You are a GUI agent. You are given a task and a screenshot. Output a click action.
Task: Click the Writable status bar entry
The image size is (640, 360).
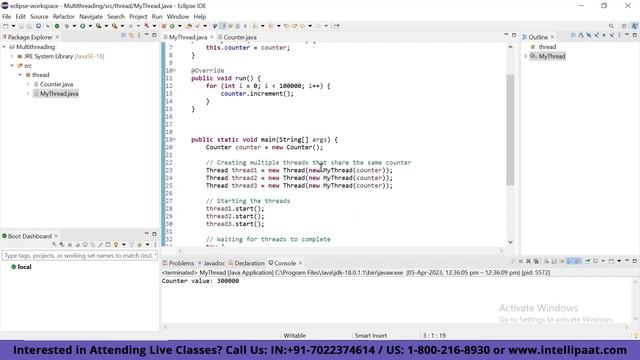[x=294, y=336]
